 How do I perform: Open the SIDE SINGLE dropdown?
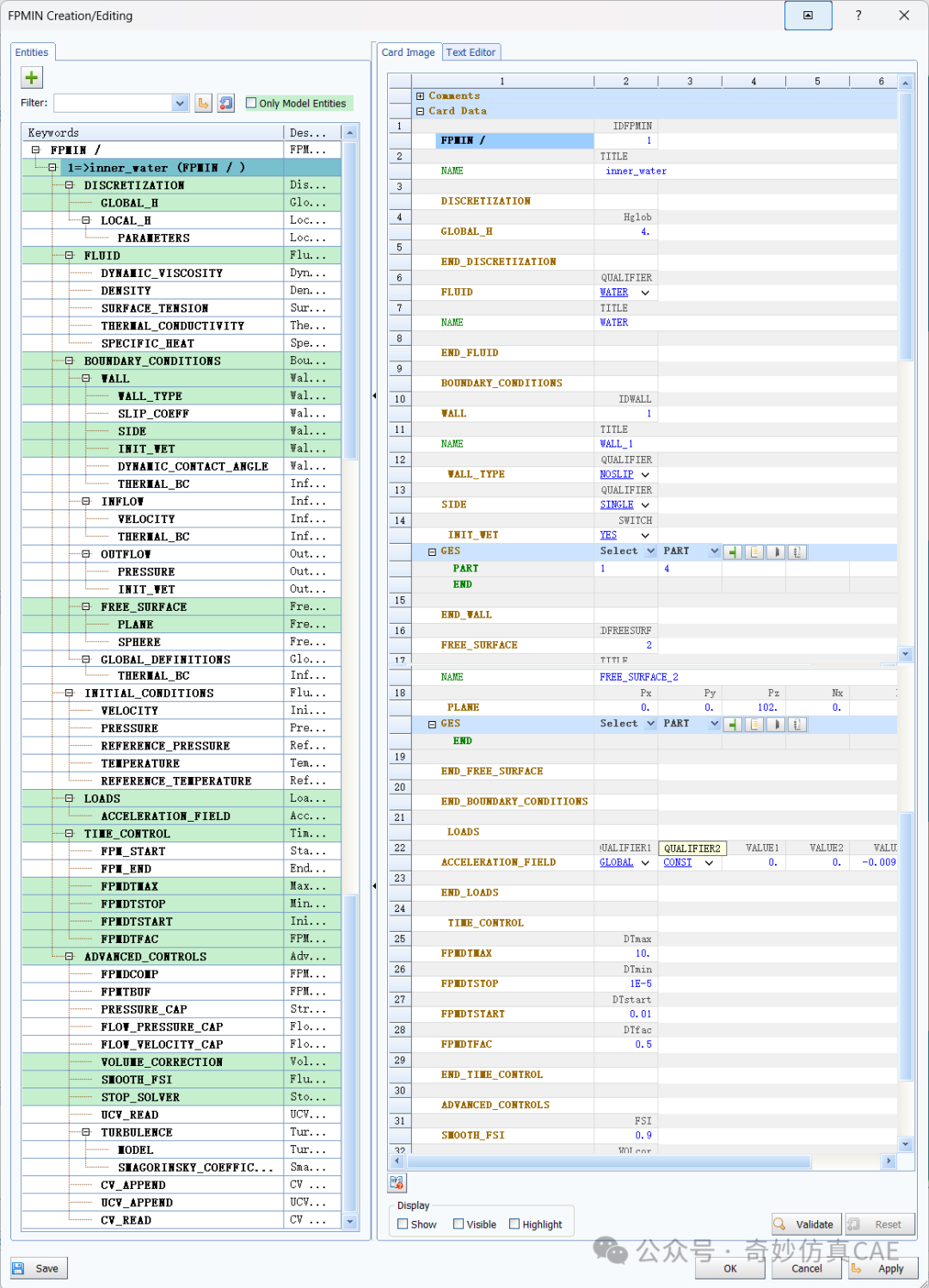coord(645,505)
